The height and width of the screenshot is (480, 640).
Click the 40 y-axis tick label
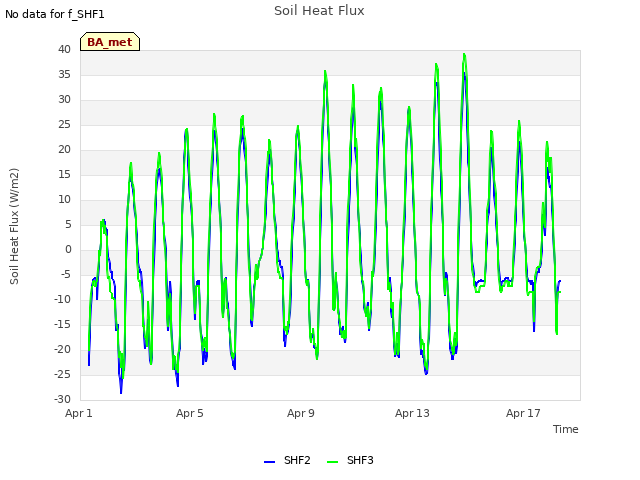pos(64,49)
